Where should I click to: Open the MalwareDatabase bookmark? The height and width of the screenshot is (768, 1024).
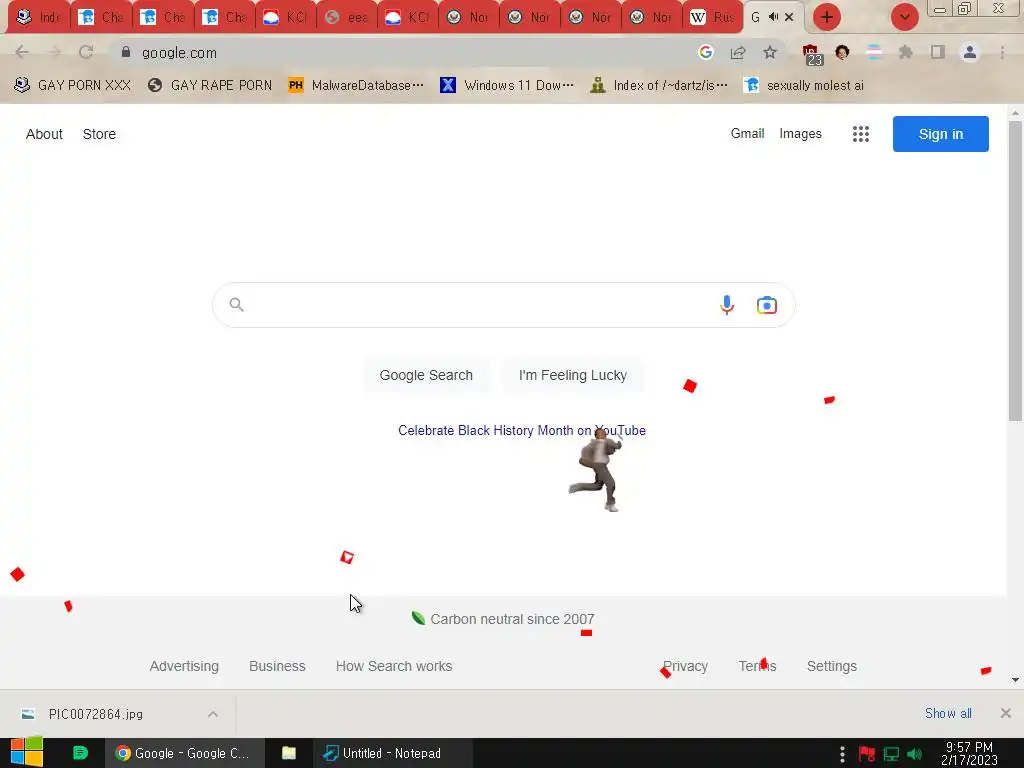tap(356, 85)
